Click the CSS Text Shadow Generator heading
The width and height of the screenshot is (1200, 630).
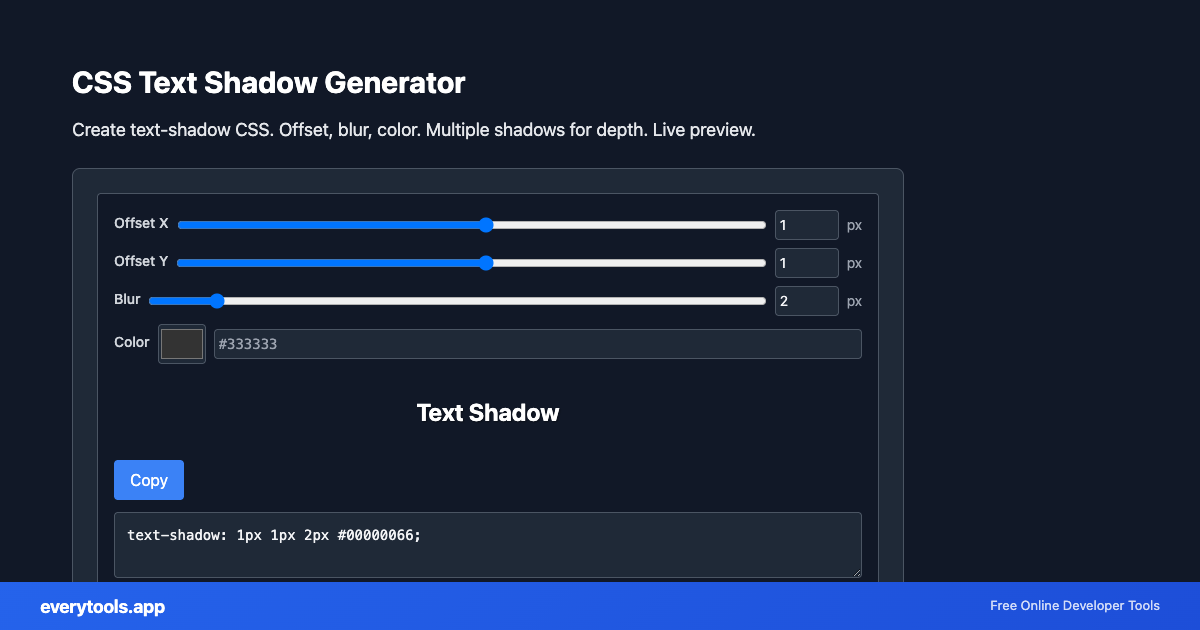pos(269,83)
